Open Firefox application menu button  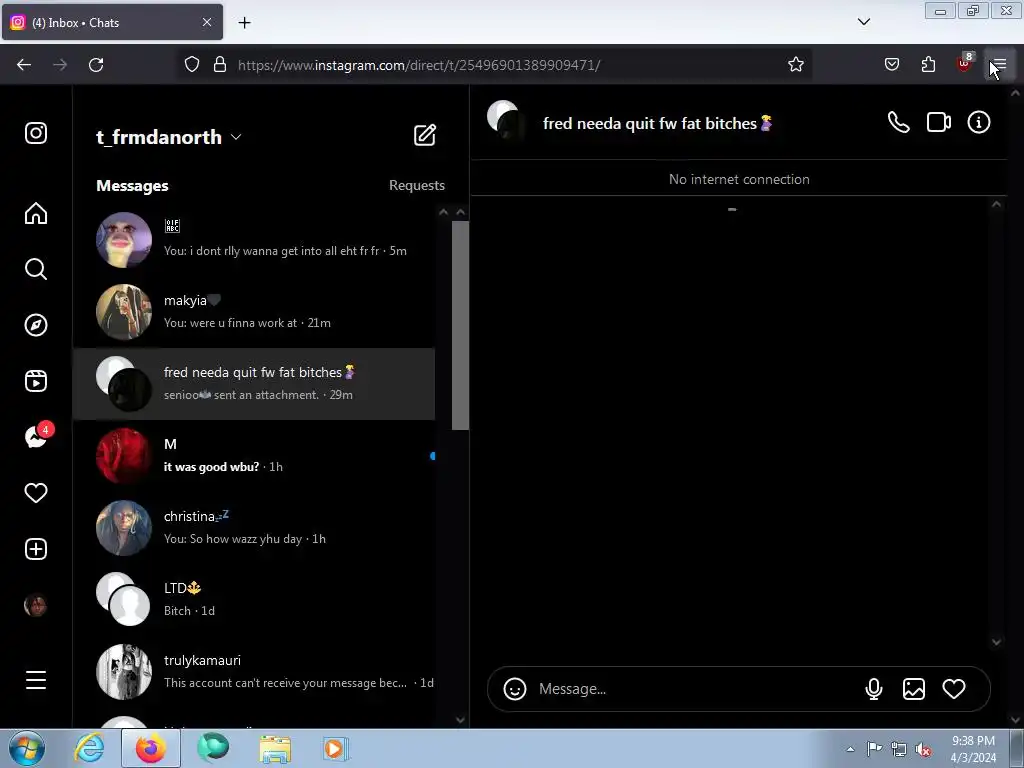click(1000, 65)
